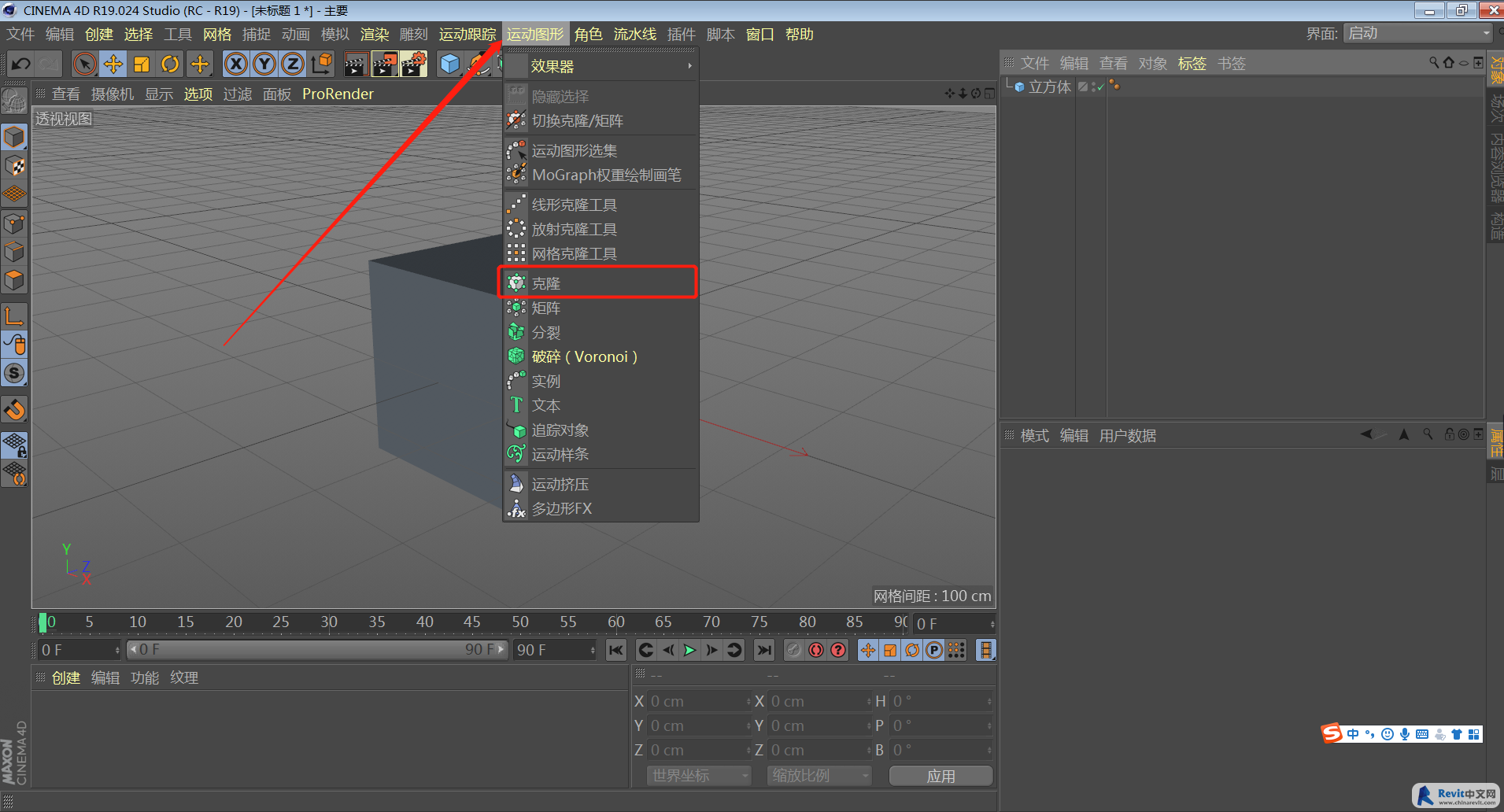This screenshot has width=1504, height=812.
Task: Activate the Move tool in top toolbar
Action: point(113,64)
